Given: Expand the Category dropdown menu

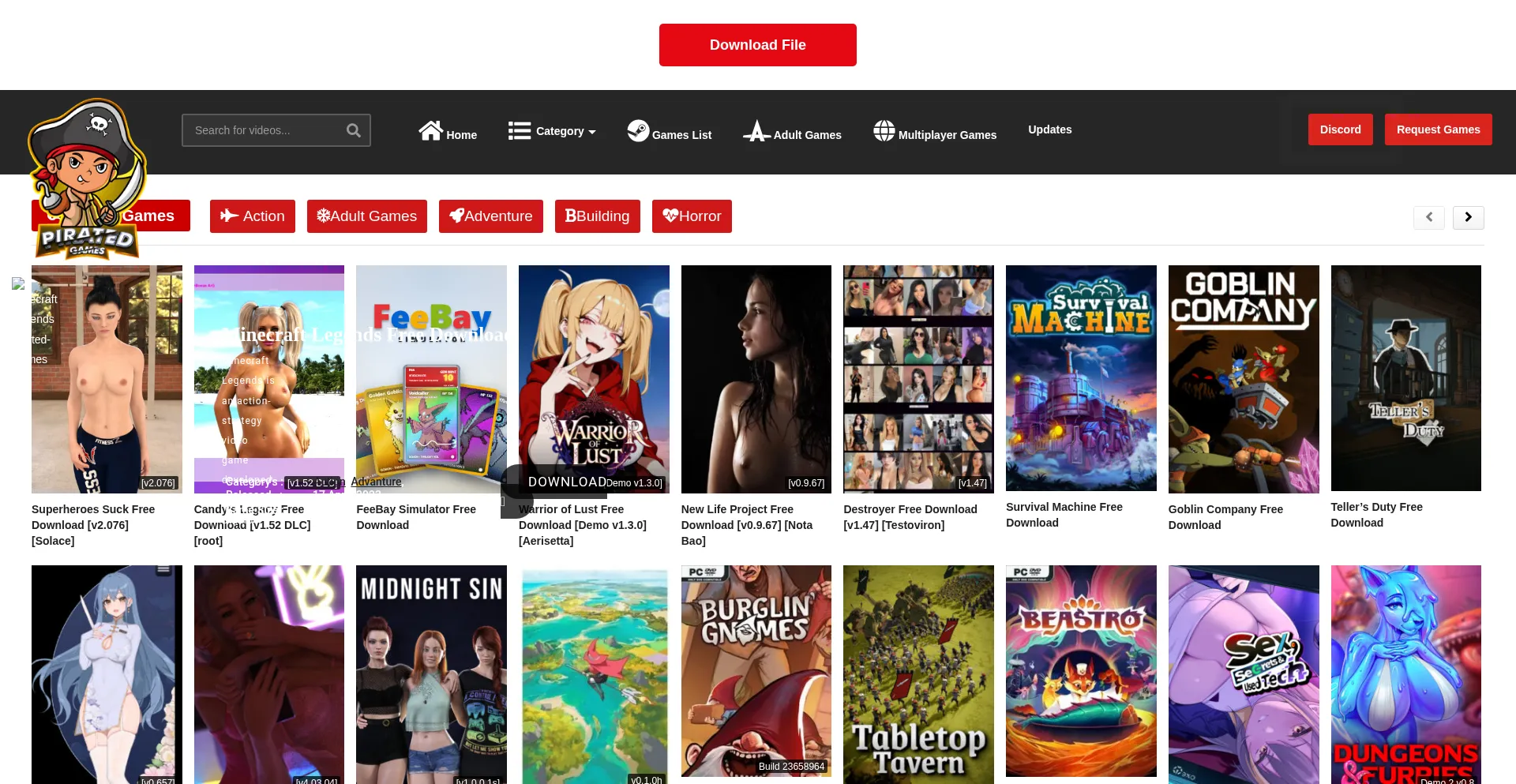Looking at the screenshot, I should pyautogui.click(x=552, y=131).
